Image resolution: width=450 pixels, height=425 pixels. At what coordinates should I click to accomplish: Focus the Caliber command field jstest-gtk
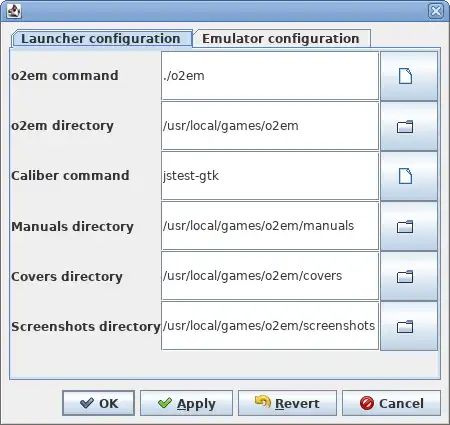pos(270,176)
